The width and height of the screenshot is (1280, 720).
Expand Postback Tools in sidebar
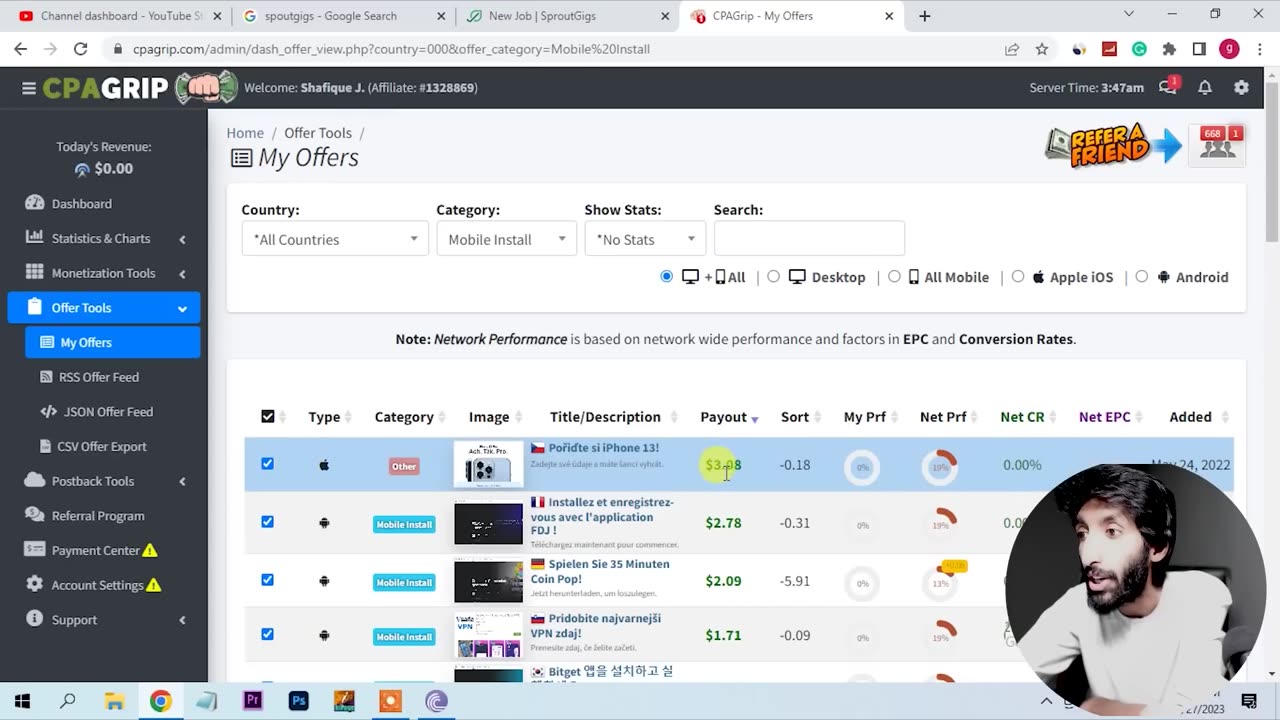(x=104, y=481)
